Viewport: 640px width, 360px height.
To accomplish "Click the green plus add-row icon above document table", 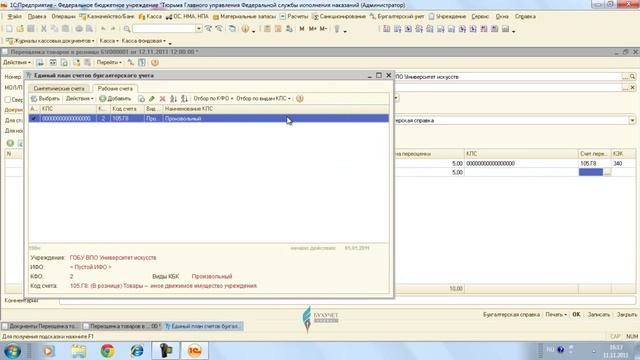I will click(10, 143).
